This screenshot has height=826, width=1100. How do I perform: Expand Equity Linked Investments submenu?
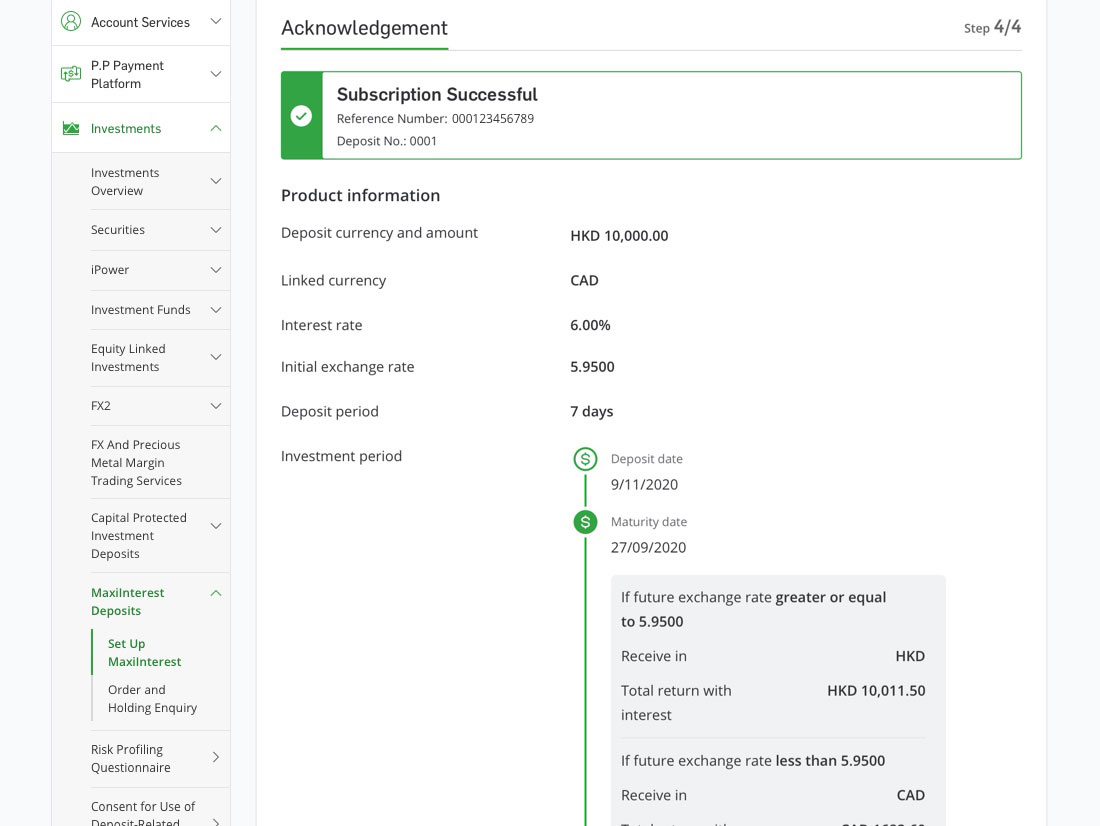tap(216, 357)
